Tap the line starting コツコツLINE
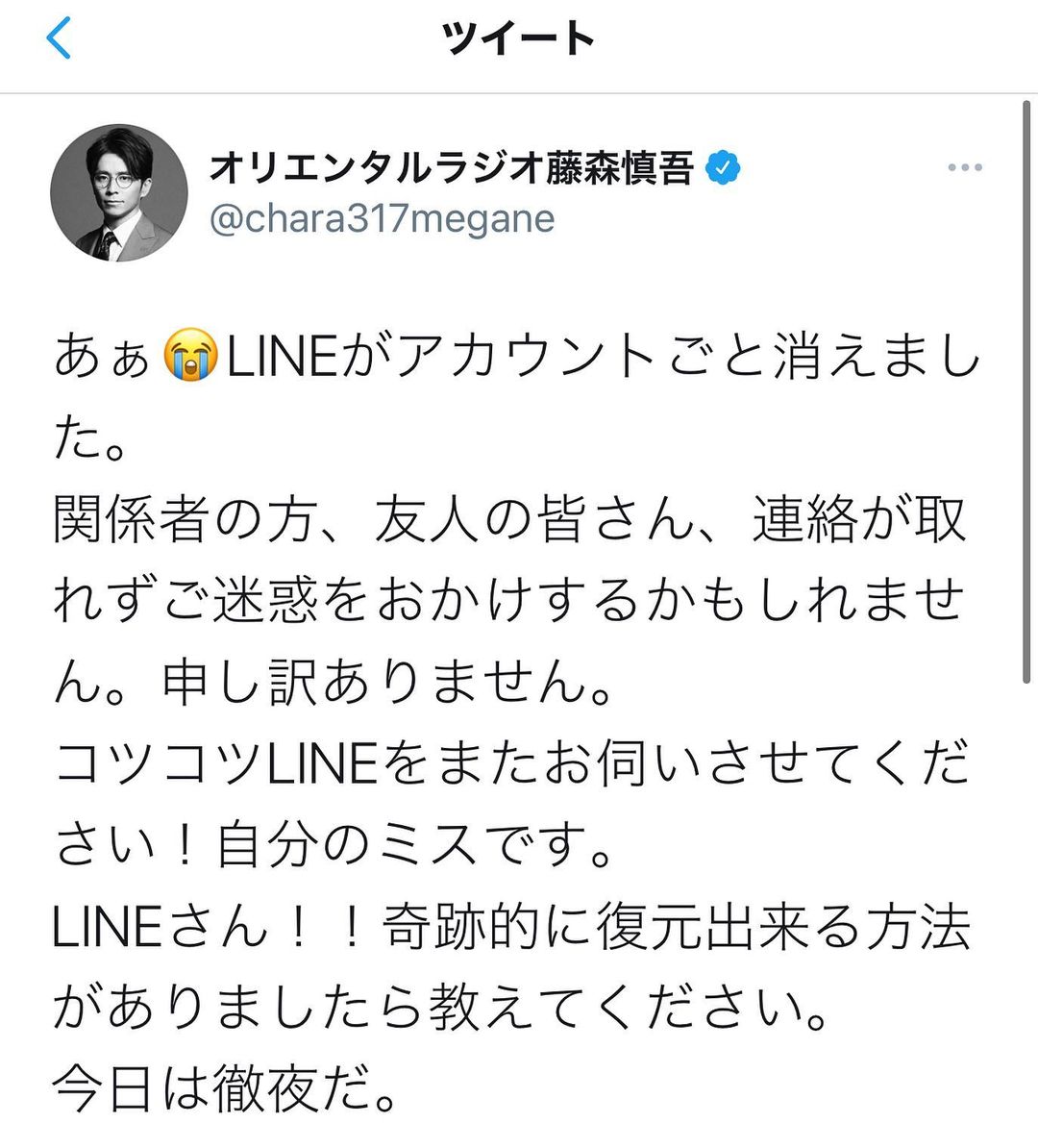 (509, 764)
